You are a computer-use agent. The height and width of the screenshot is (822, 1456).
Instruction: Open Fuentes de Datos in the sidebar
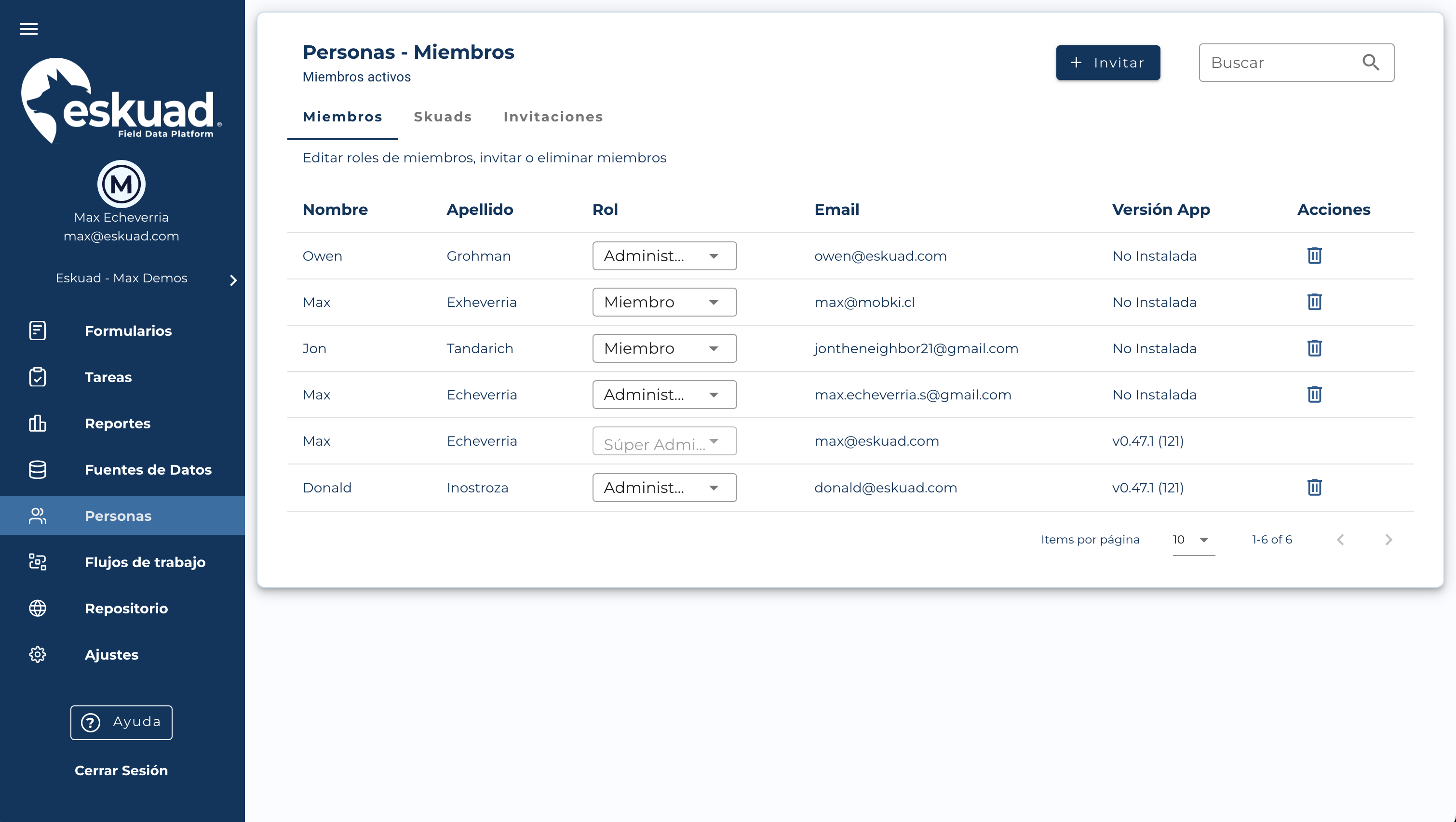122,469
